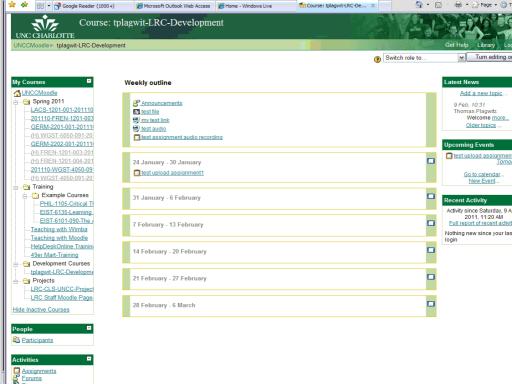Click the Announcements forum icon

[136, 103]
